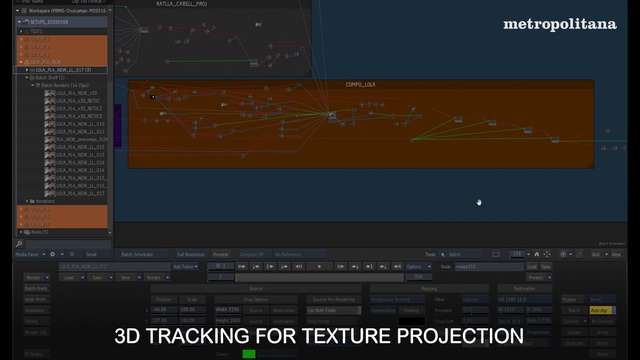Image resolution: width=640 pixels, height=360 pixels.
Task: Click Load button next to node name
Action: tap(532, 267)
